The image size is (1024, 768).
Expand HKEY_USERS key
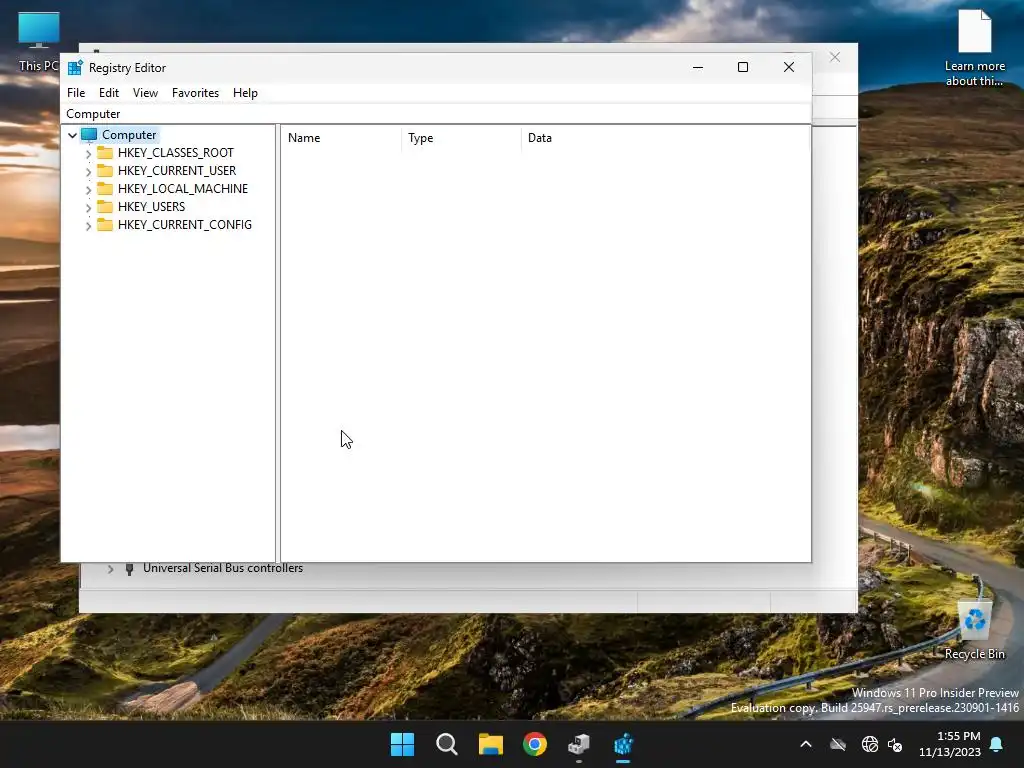[88, 207]
